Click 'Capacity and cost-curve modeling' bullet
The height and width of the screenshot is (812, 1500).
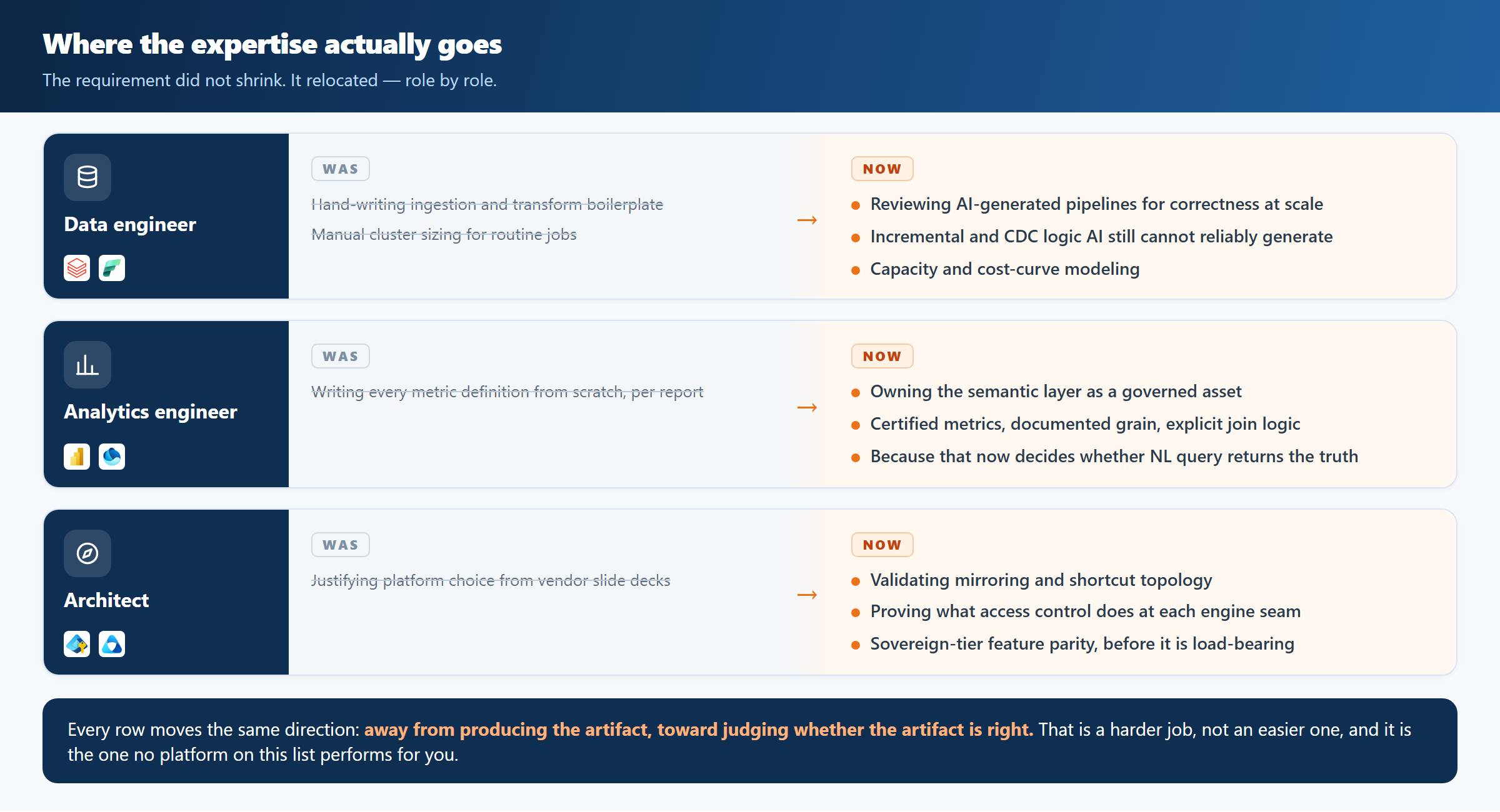tap(1004, 269)
